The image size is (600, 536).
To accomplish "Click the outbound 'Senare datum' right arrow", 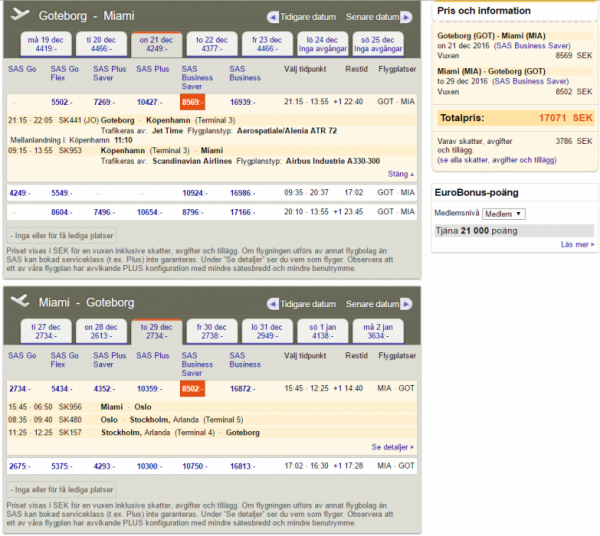I will [x=405, y=17].
